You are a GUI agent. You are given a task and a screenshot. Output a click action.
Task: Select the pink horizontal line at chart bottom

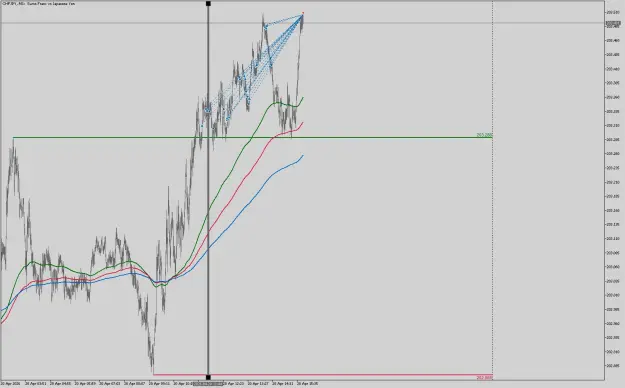click(x=323, y=374)
